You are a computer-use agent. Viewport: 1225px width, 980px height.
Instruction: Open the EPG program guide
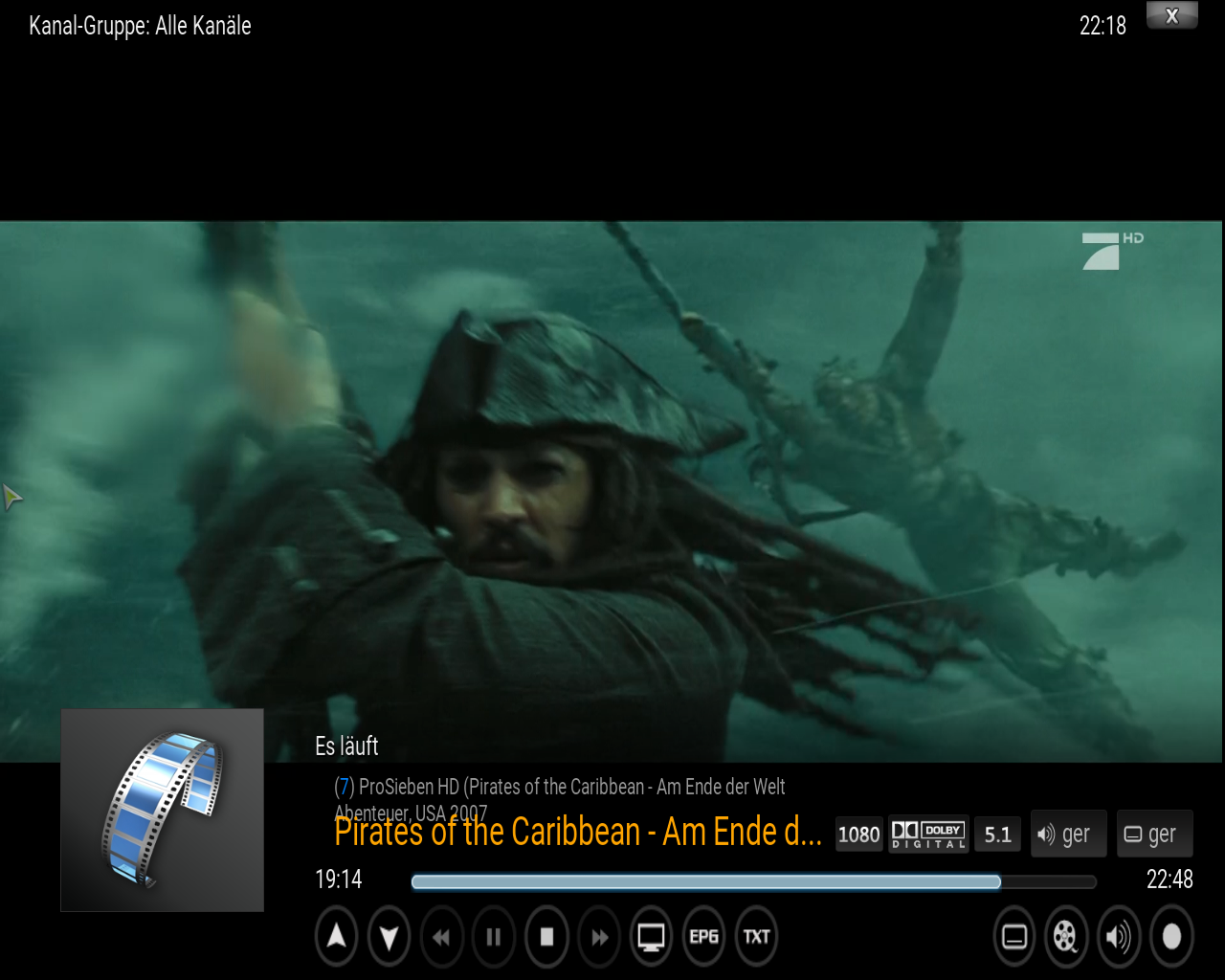point(704,936)
